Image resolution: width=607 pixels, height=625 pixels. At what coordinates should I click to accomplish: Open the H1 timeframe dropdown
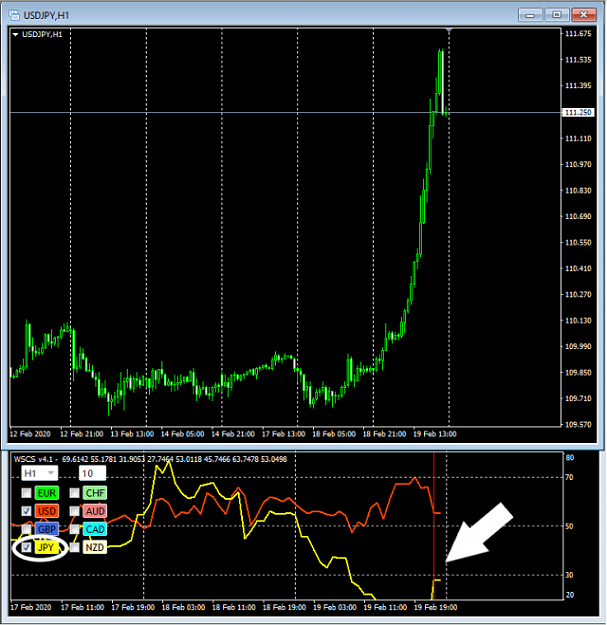tap(39, 473)
